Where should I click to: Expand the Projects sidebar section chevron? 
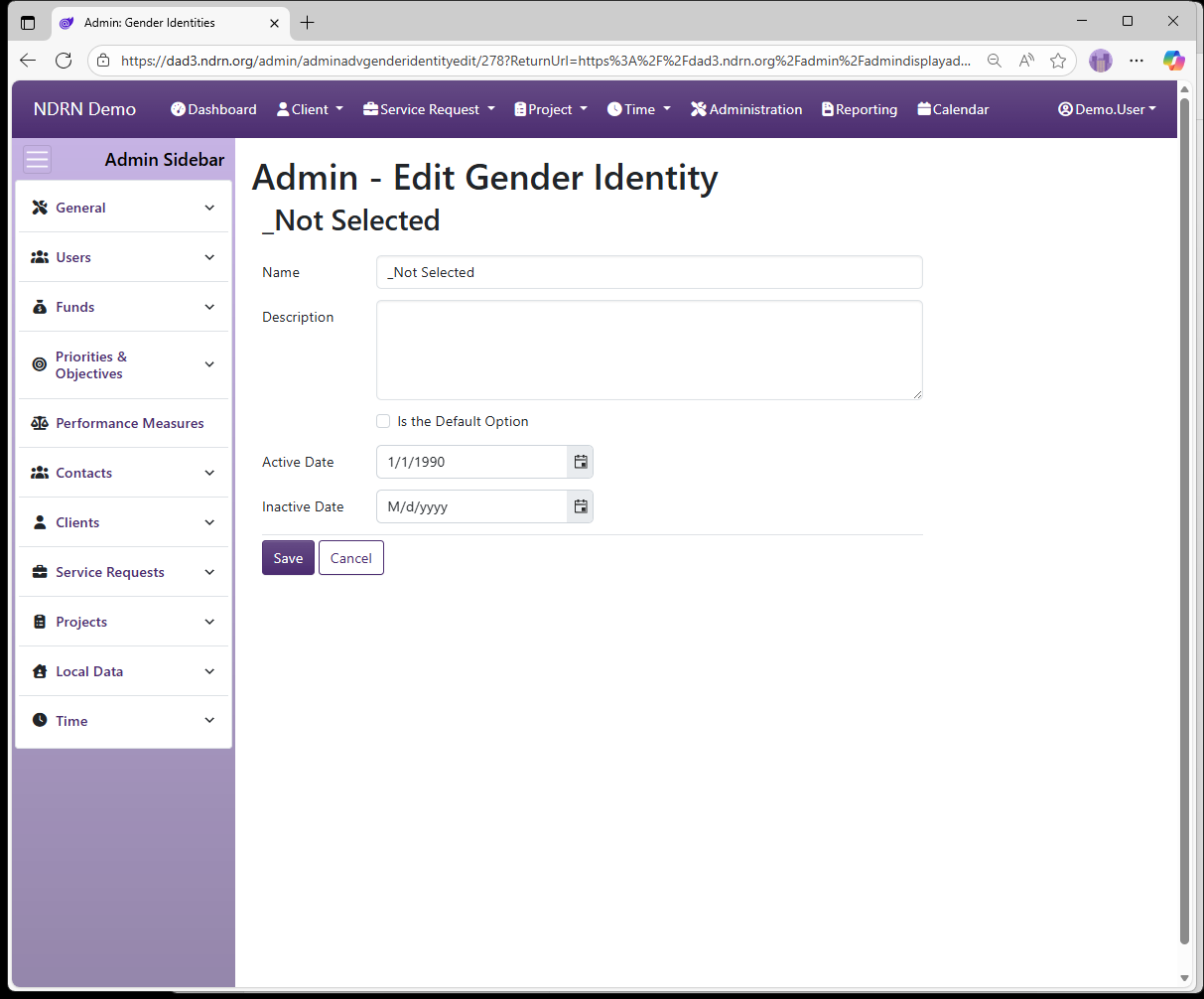[x=209, y=622]
